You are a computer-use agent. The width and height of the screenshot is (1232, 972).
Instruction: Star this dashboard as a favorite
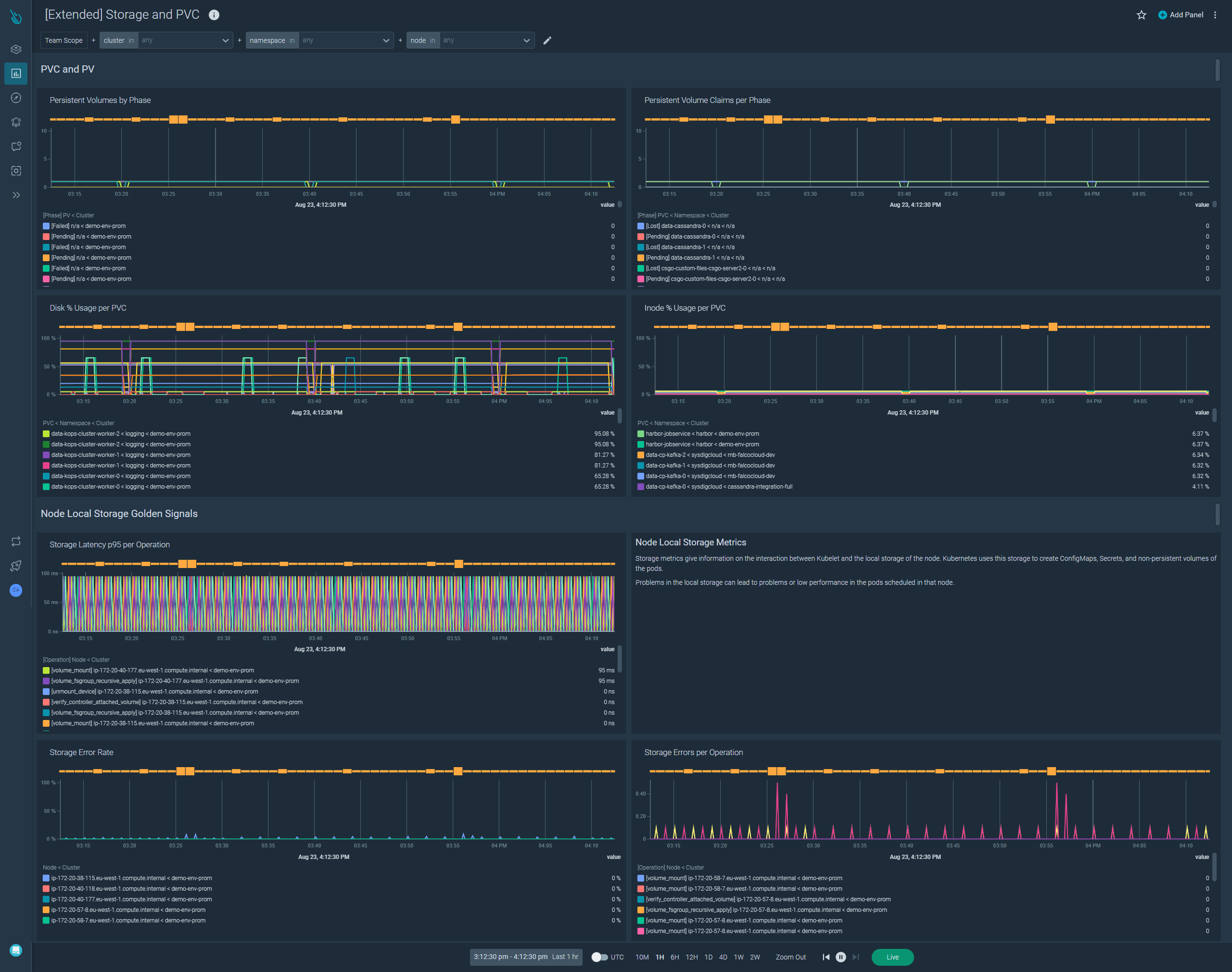1142,15
